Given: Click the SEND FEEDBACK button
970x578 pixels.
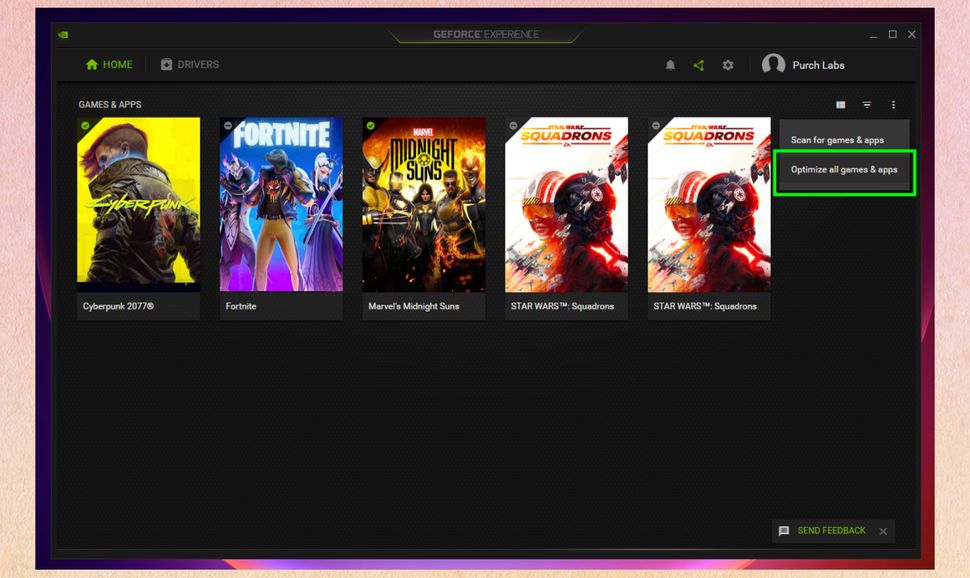Looking at the screenshot, I should (832, 531).
